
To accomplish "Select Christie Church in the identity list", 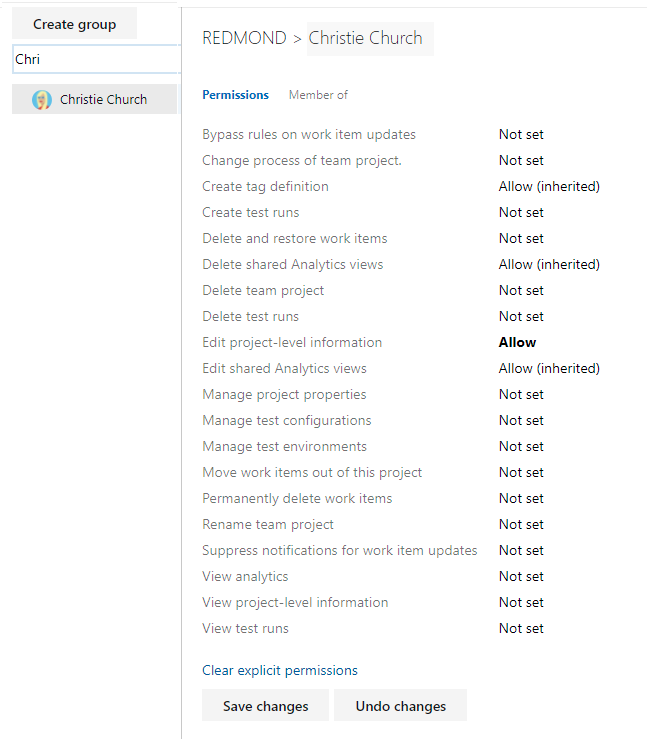I will click(103, 99).
